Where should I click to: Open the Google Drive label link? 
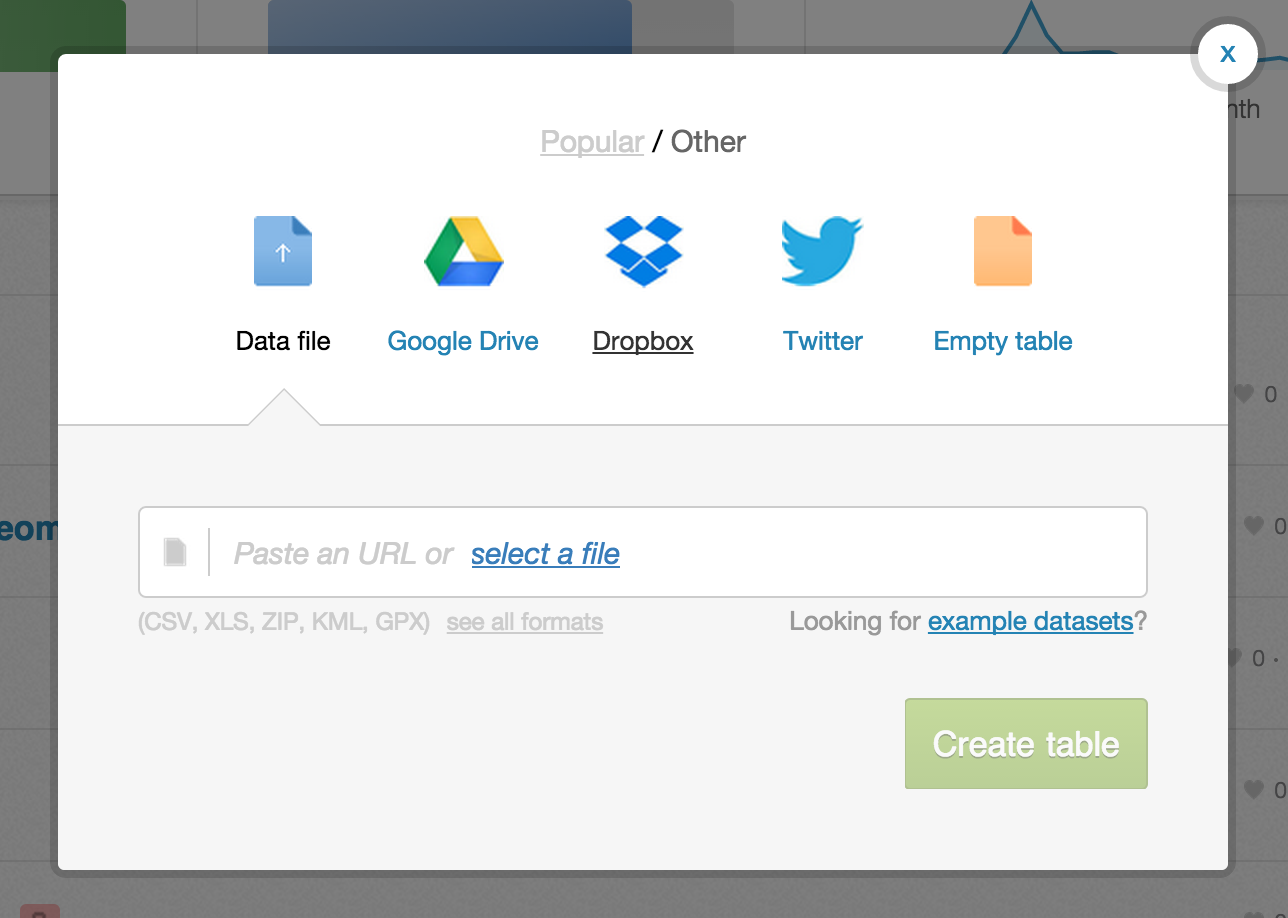pyautogui.click(x=463, y=341)
